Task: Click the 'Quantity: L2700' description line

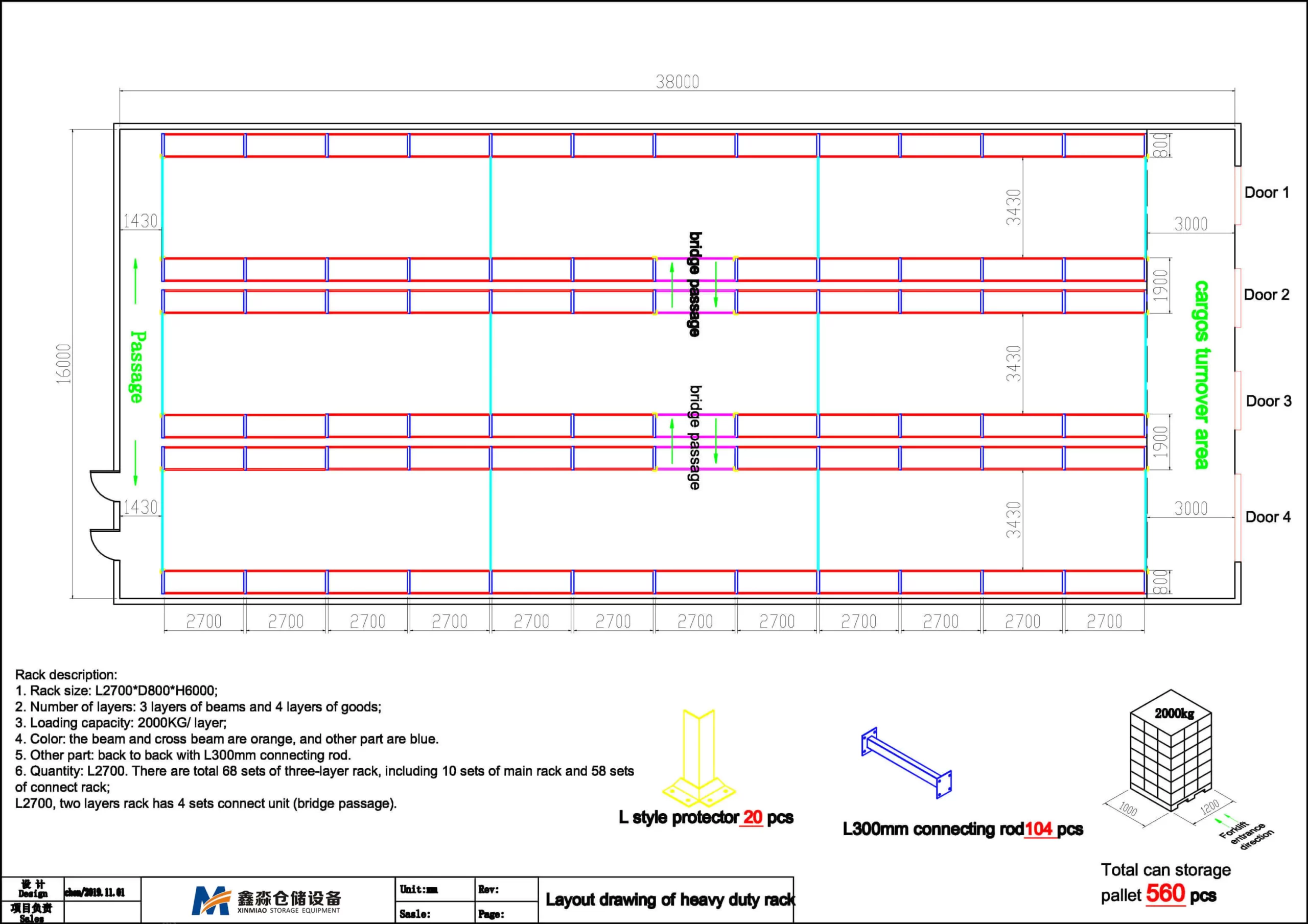Action: point(324,779)
